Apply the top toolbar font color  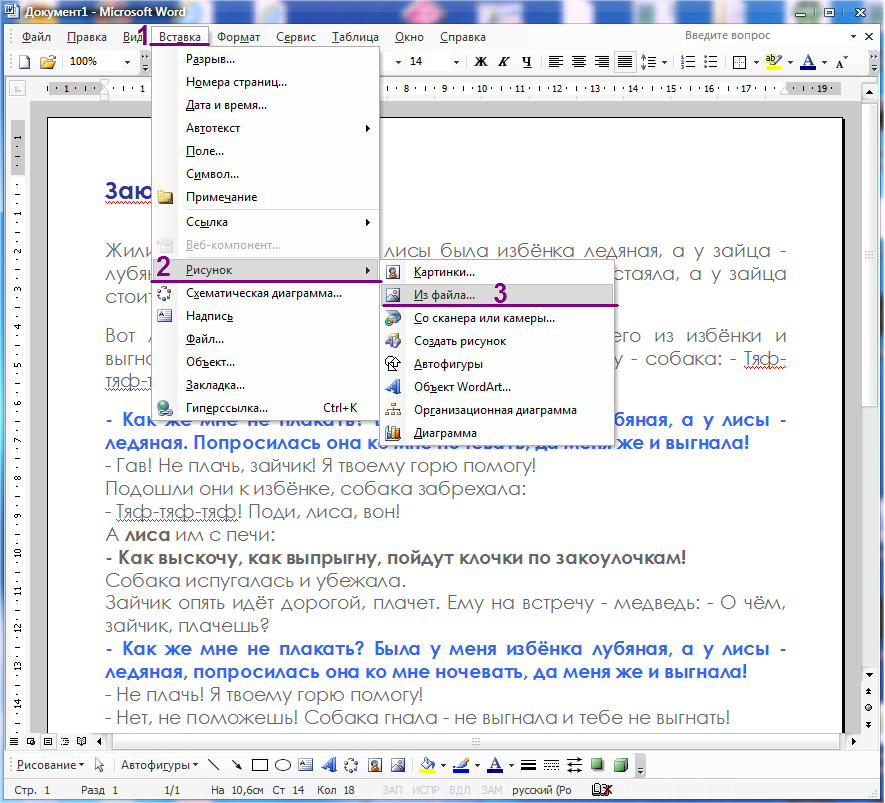pyautogui.click(x=808, y=62)
